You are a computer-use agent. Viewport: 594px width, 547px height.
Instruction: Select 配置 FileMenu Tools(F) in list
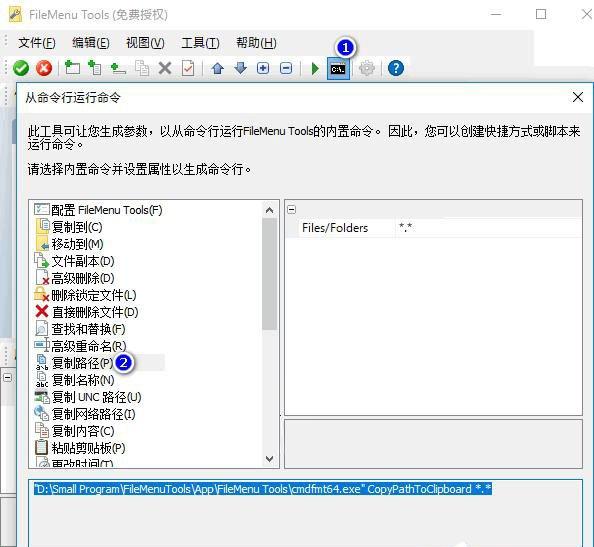pos(98,210)
